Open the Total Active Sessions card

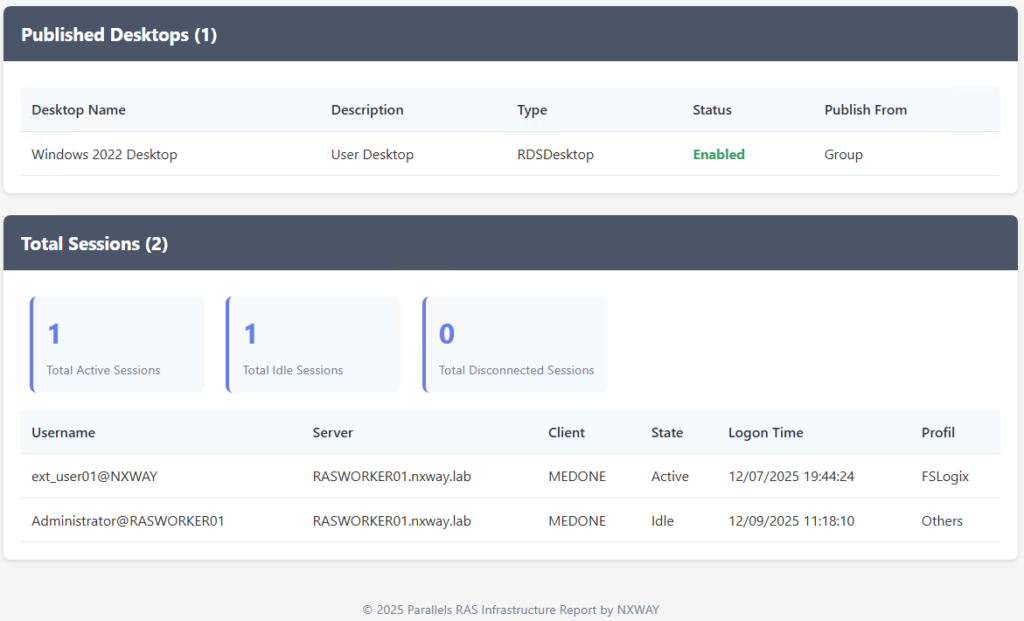coord(117,345)
